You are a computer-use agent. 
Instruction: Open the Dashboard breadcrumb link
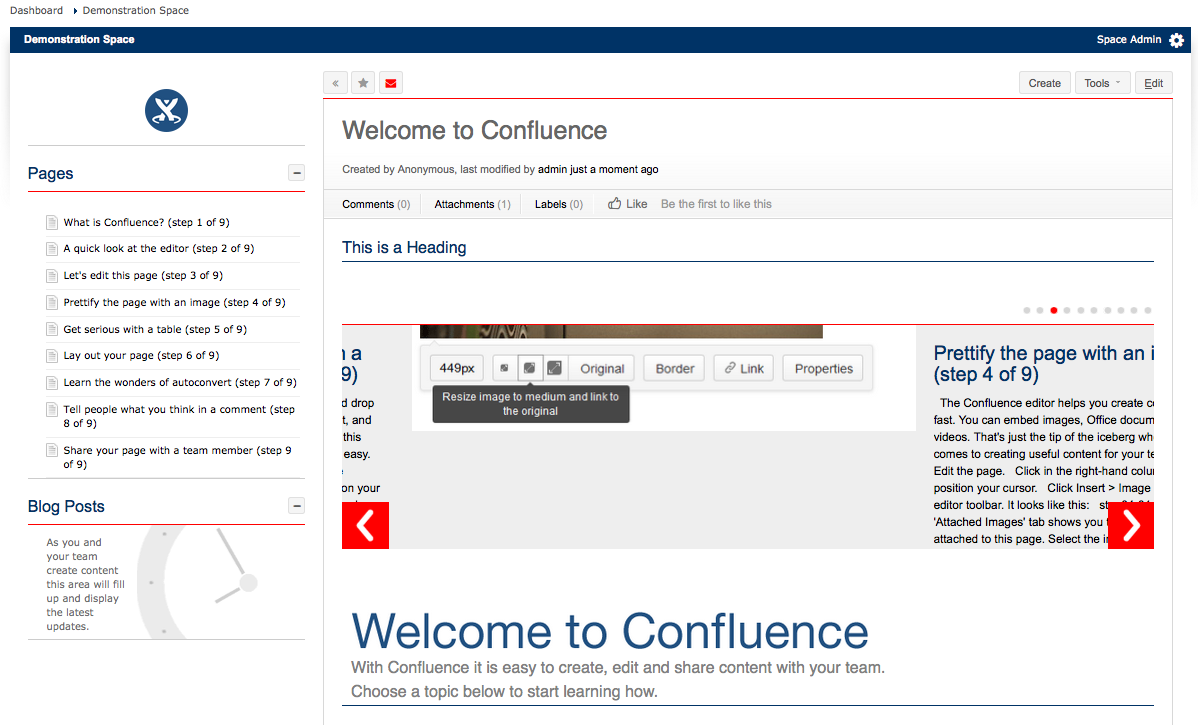click(x=36, y=10)
